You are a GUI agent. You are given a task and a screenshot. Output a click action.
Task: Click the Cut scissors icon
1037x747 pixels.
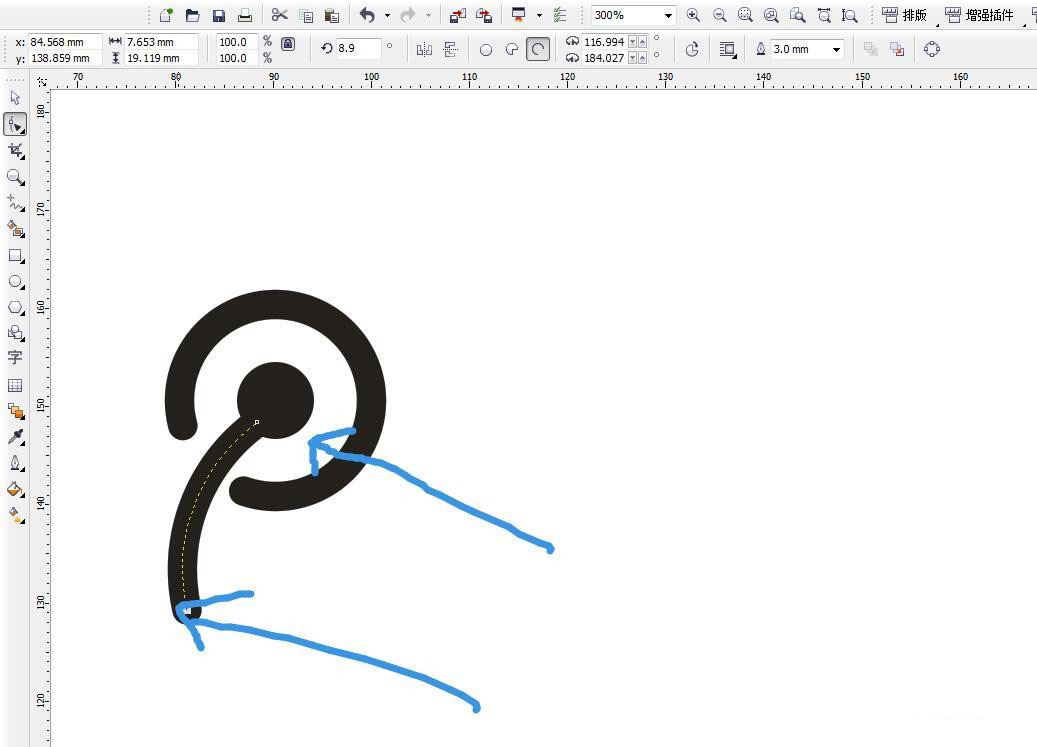click(279, 15)
